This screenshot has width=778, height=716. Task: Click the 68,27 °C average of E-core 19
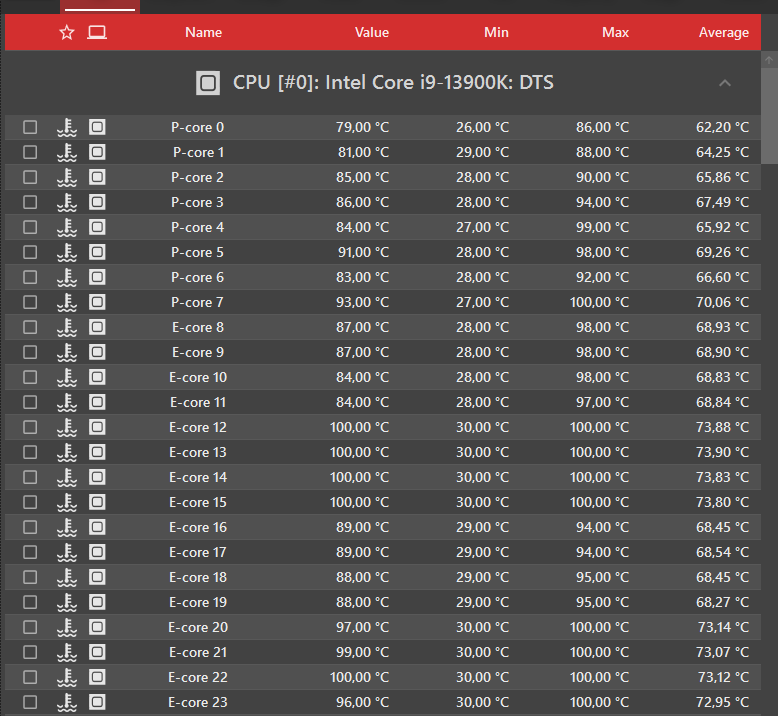click(x=722, y=602)
